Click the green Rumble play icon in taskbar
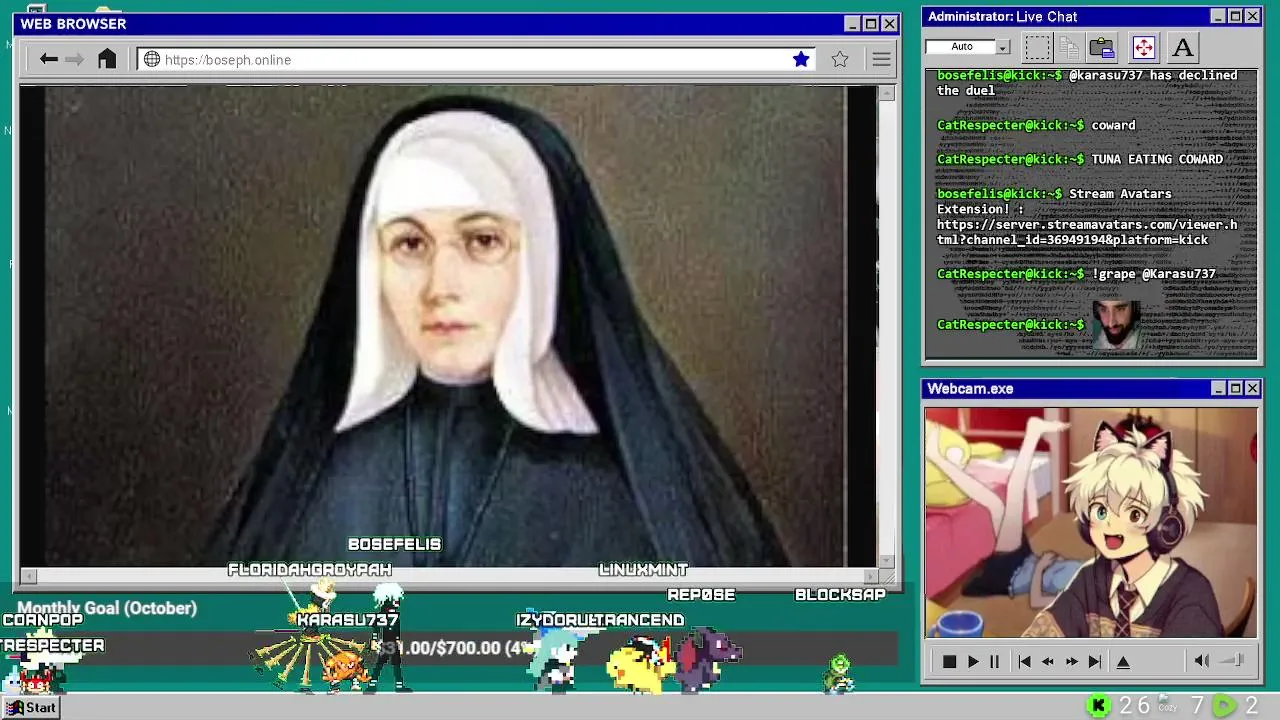Viewport: 1280px width, 720px height. pos(1224,706)
